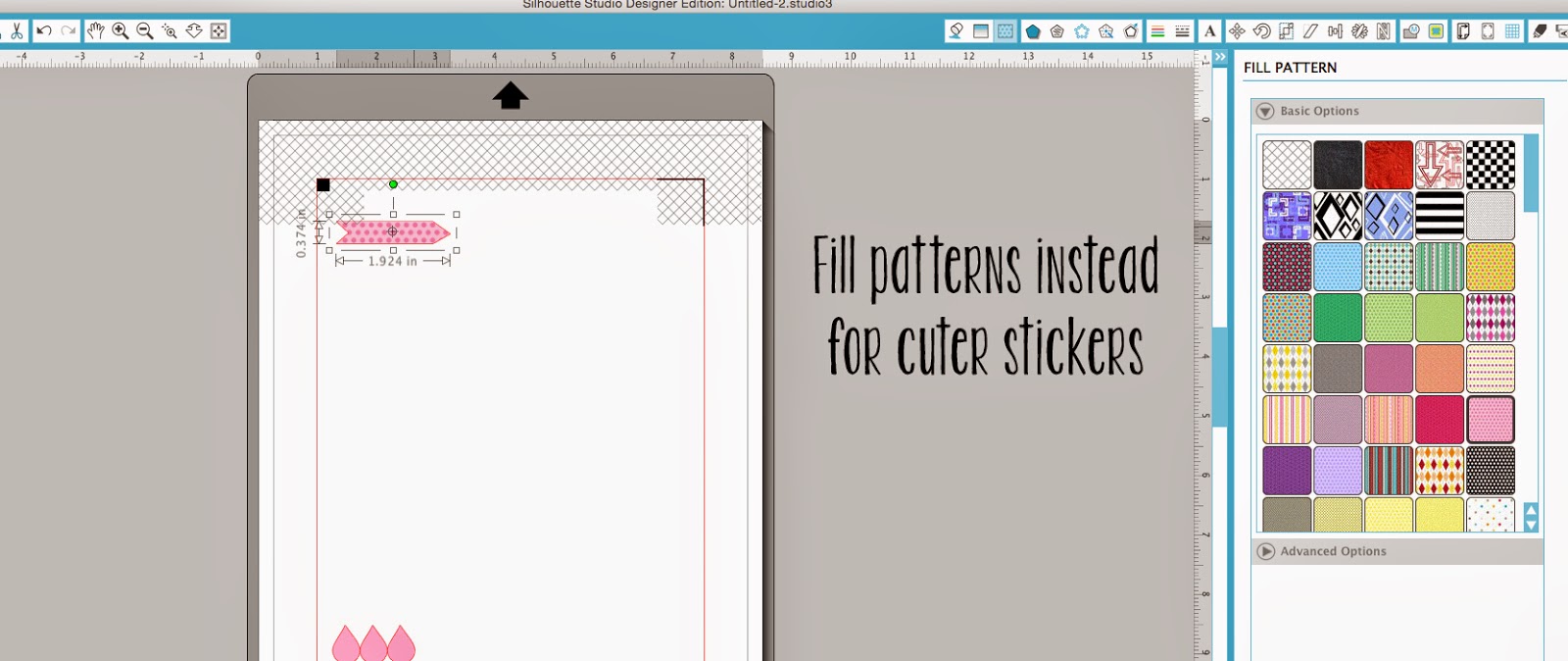Apply the red crumpled texture swatch

tap(1389, 165)
